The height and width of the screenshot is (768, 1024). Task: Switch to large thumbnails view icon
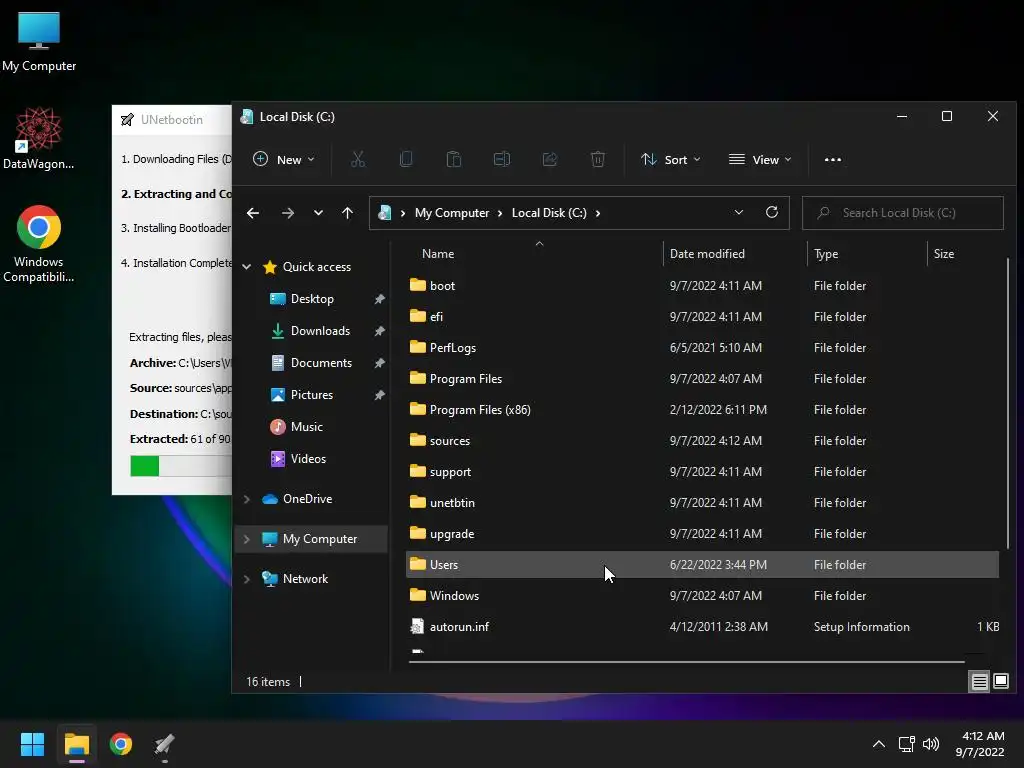tap(1000, 682)
